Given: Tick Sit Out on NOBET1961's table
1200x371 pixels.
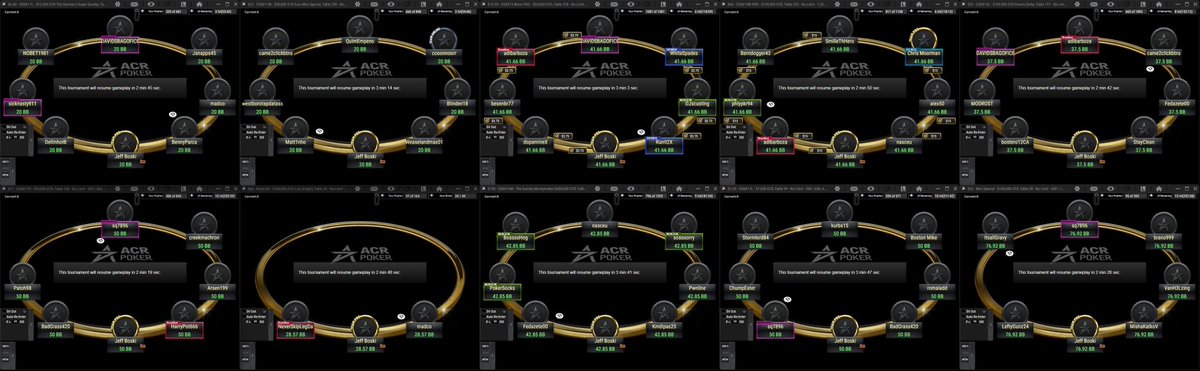Looking at the screenshot, I should pos(4,127).
